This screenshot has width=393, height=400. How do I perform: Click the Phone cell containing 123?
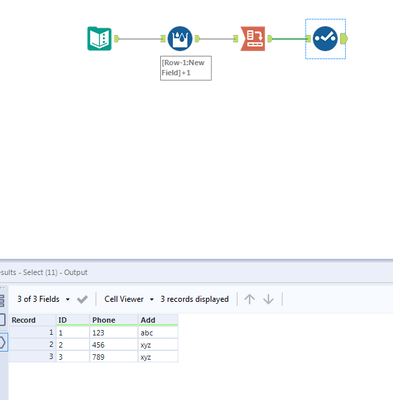point(114,333)
